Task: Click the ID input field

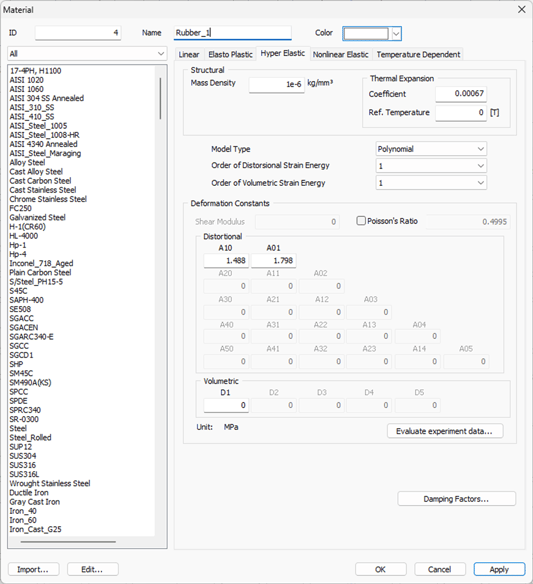Action: [x=78, y=33]
